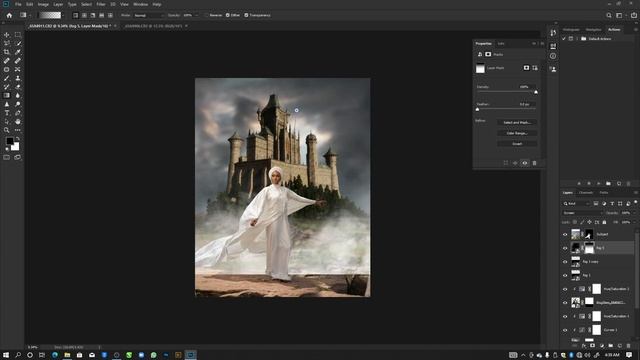Open gradient Mode dropdown (Normal)
Viewport: 640px width, 360px height.
(149, 15)
